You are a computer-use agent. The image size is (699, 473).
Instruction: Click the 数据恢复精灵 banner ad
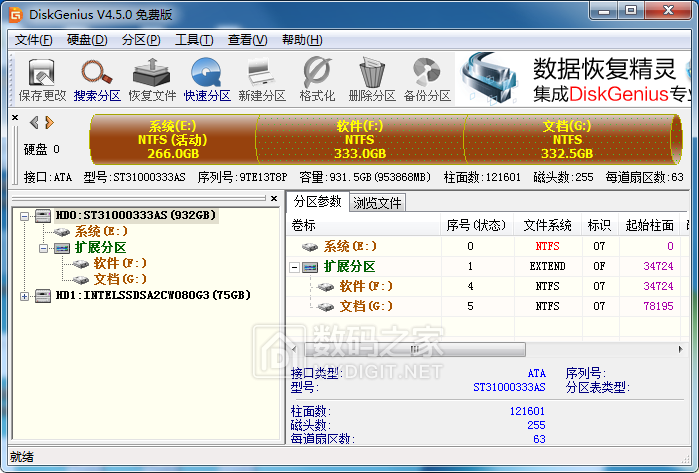(575, 79)
